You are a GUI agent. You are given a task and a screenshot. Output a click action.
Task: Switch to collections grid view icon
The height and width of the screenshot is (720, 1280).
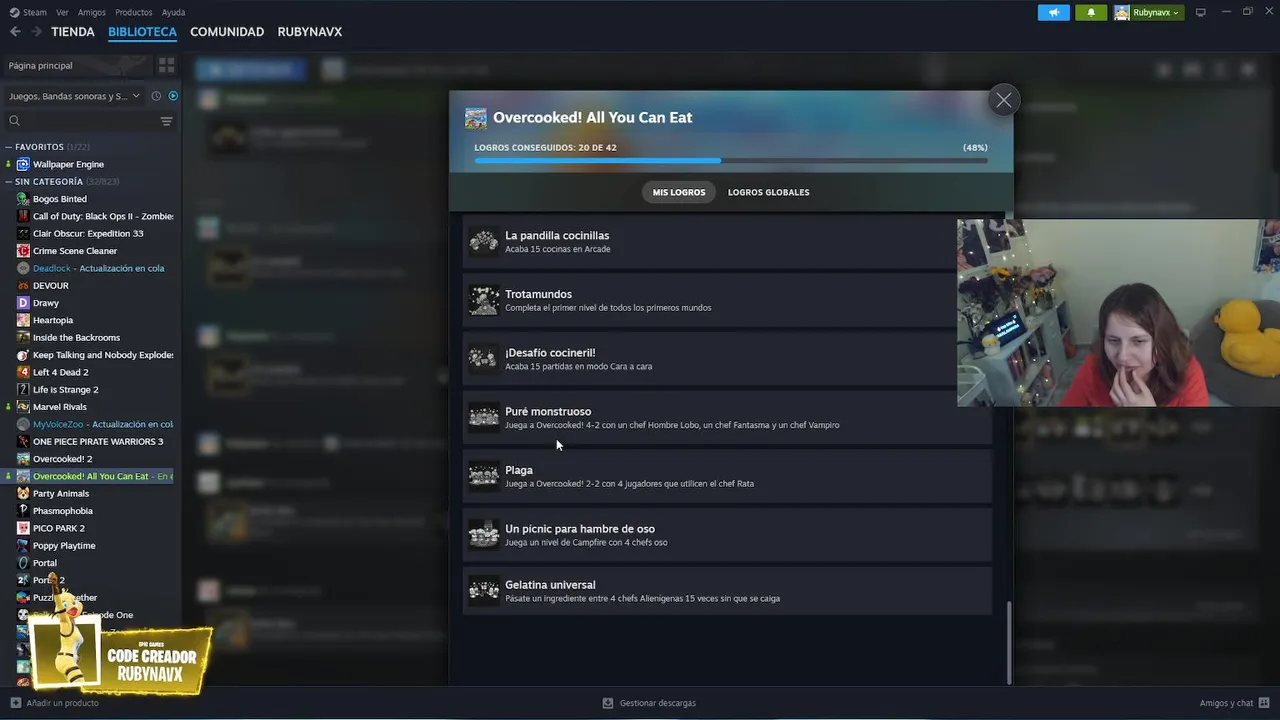pyautogui.click(x=166, y=65)
